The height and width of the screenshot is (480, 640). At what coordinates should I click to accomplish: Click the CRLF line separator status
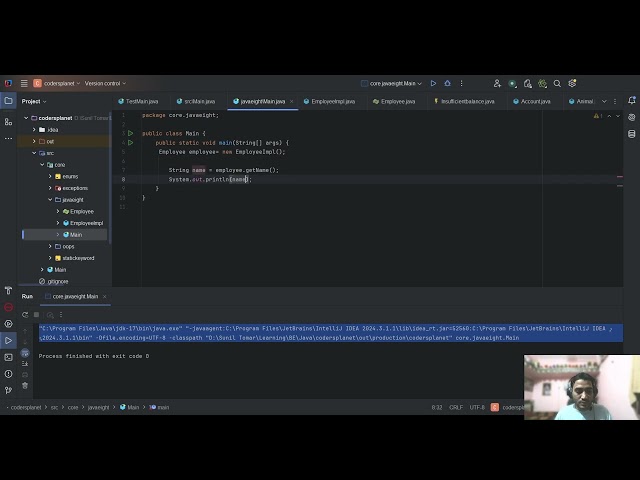(x=456, y=407)
